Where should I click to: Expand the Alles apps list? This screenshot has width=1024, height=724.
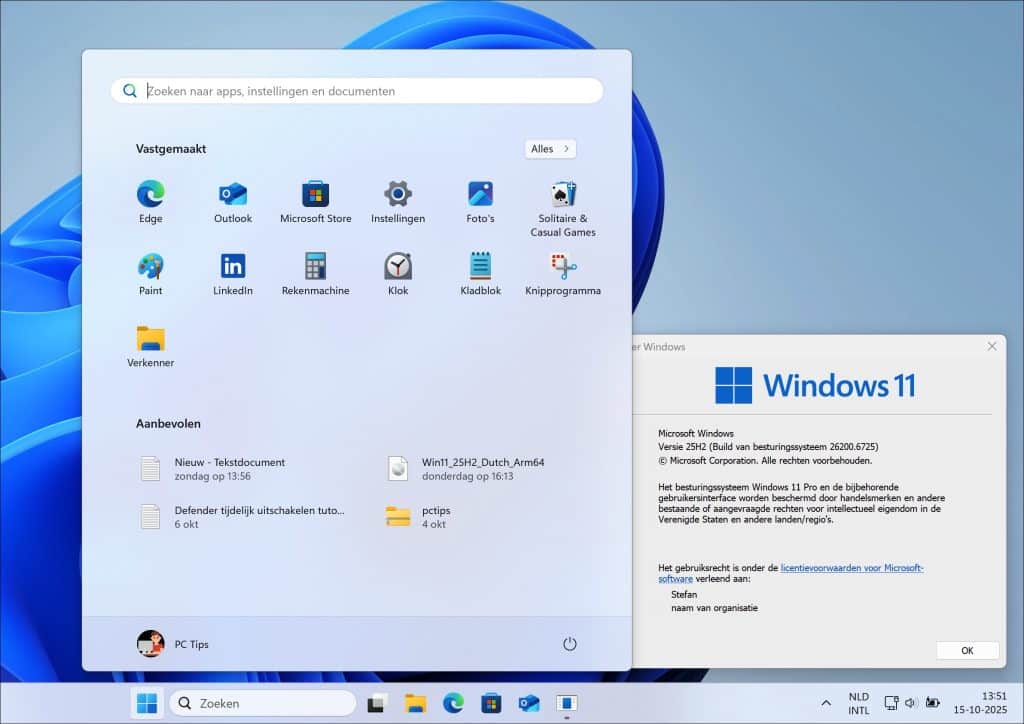point(550,149)
